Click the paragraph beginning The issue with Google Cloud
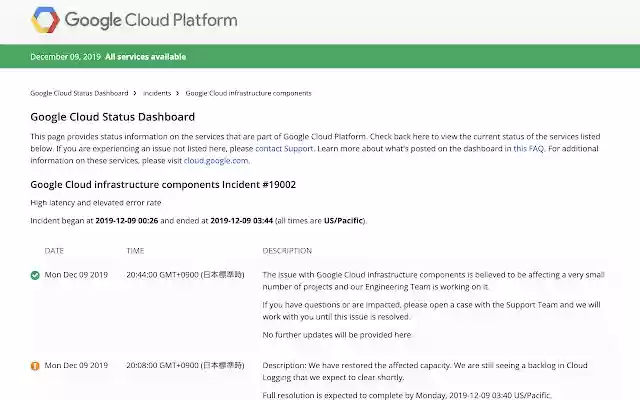 [x=433, y=281]
